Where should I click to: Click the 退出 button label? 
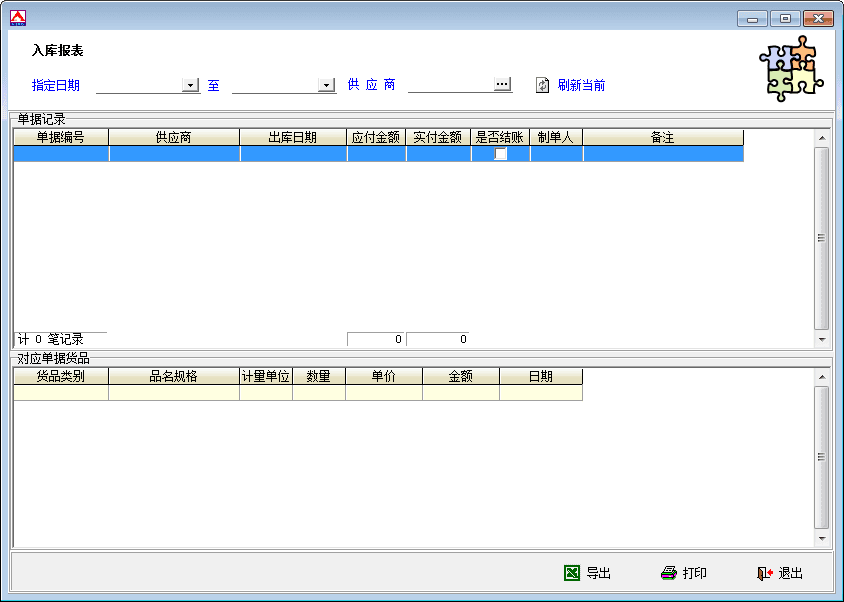[x=791, y=573]
